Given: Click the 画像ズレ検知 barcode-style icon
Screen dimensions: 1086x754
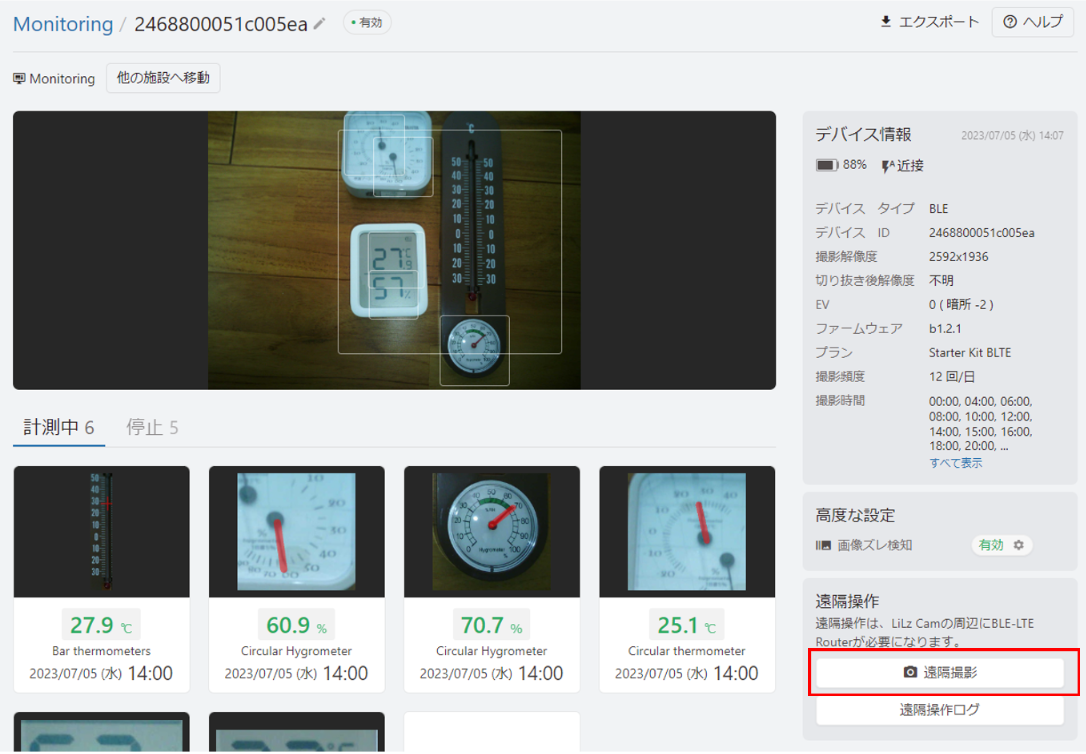Looking at the screenshot, I should tap(823, 546).
